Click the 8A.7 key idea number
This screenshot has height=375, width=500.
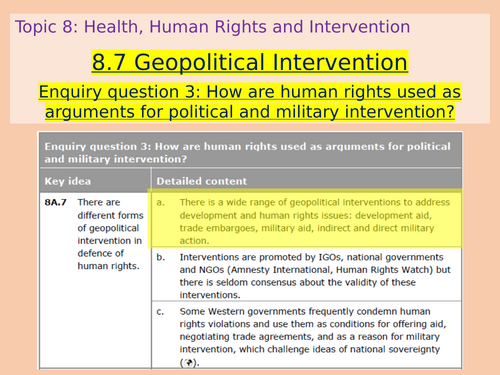(55, 202)
